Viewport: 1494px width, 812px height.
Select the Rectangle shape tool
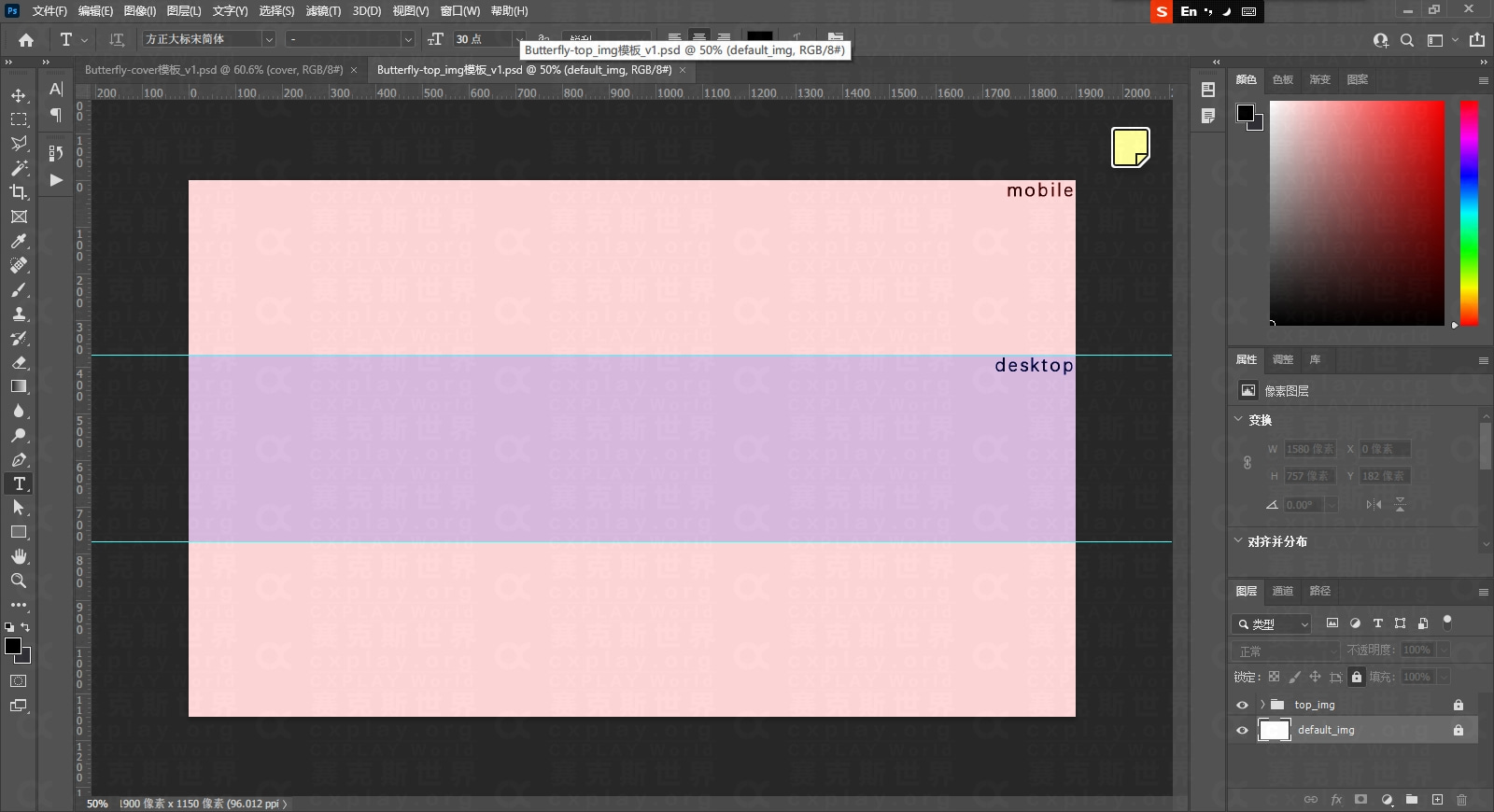(x=19, y=532)
